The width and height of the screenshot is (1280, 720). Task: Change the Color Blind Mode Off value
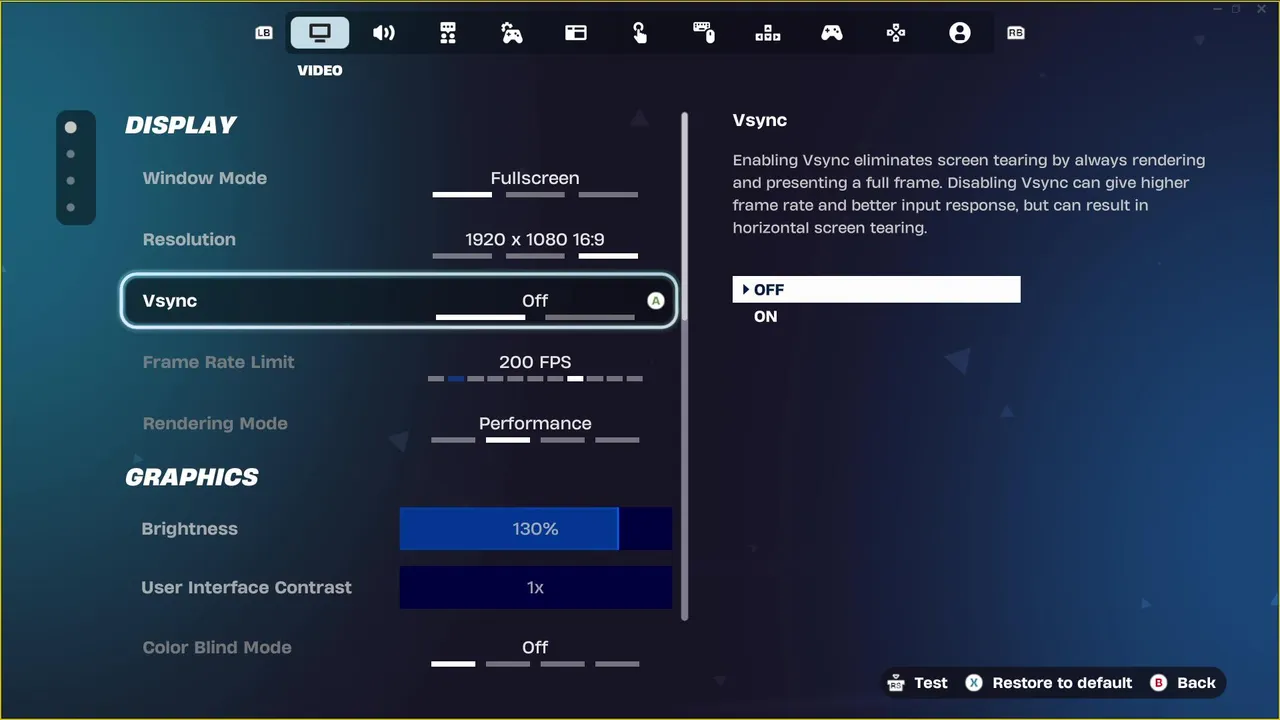pos(535,647)
